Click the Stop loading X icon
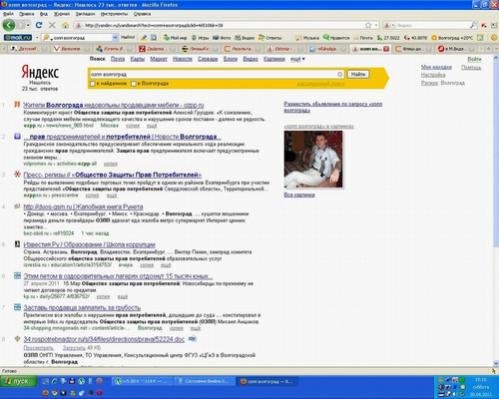 (x=52, y=25)
